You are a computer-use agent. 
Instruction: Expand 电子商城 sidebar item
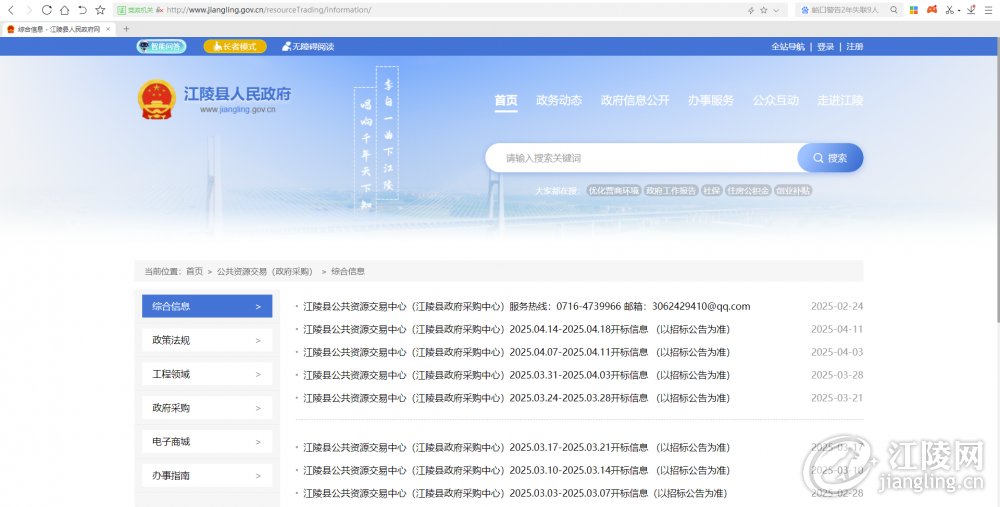tap(207, 441)
